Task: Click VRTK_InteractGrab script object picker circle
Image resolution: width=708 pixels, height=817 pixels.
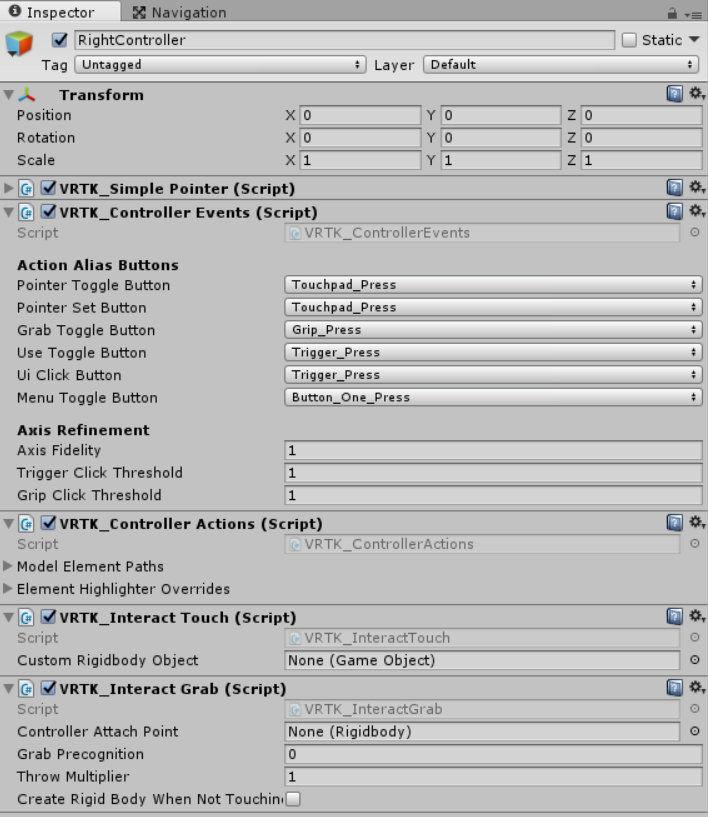Action: [x=694, y=709]
